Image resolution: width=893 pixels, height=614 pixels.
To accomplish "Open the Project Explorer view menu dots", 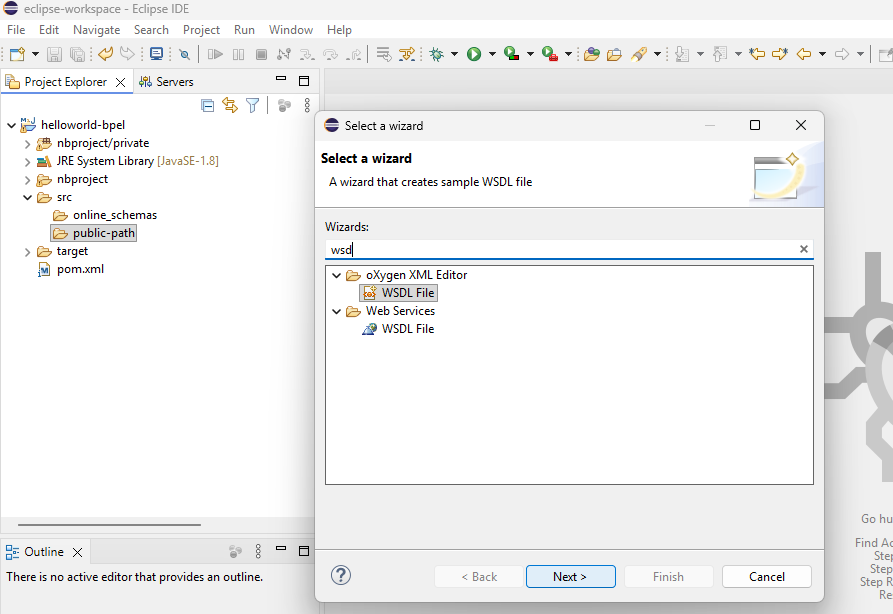I will point(307,105).
